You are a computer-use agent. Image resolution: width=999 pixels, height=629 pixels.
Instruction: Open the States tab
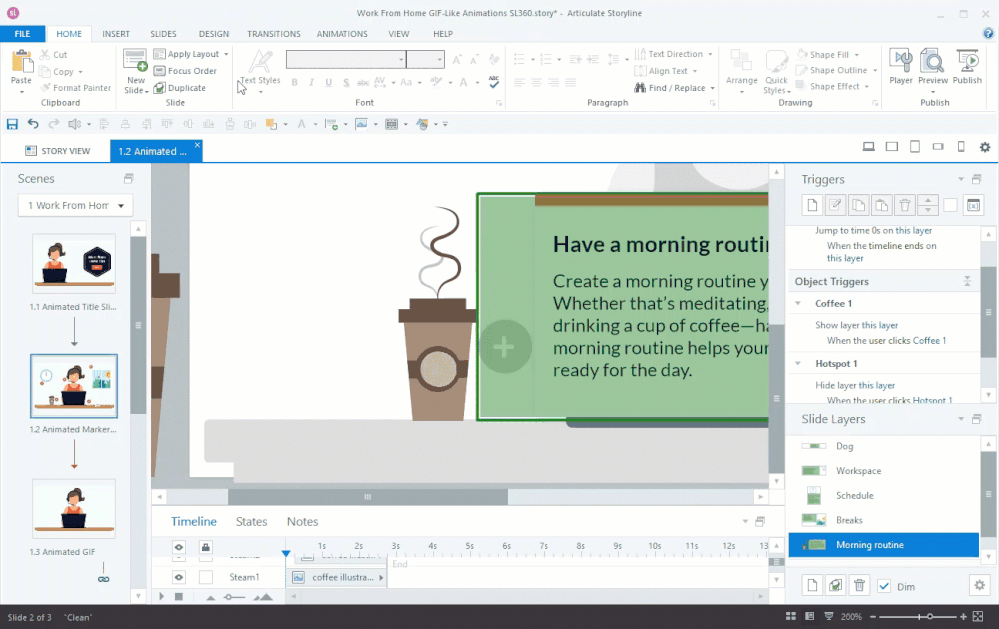[251, 521]
